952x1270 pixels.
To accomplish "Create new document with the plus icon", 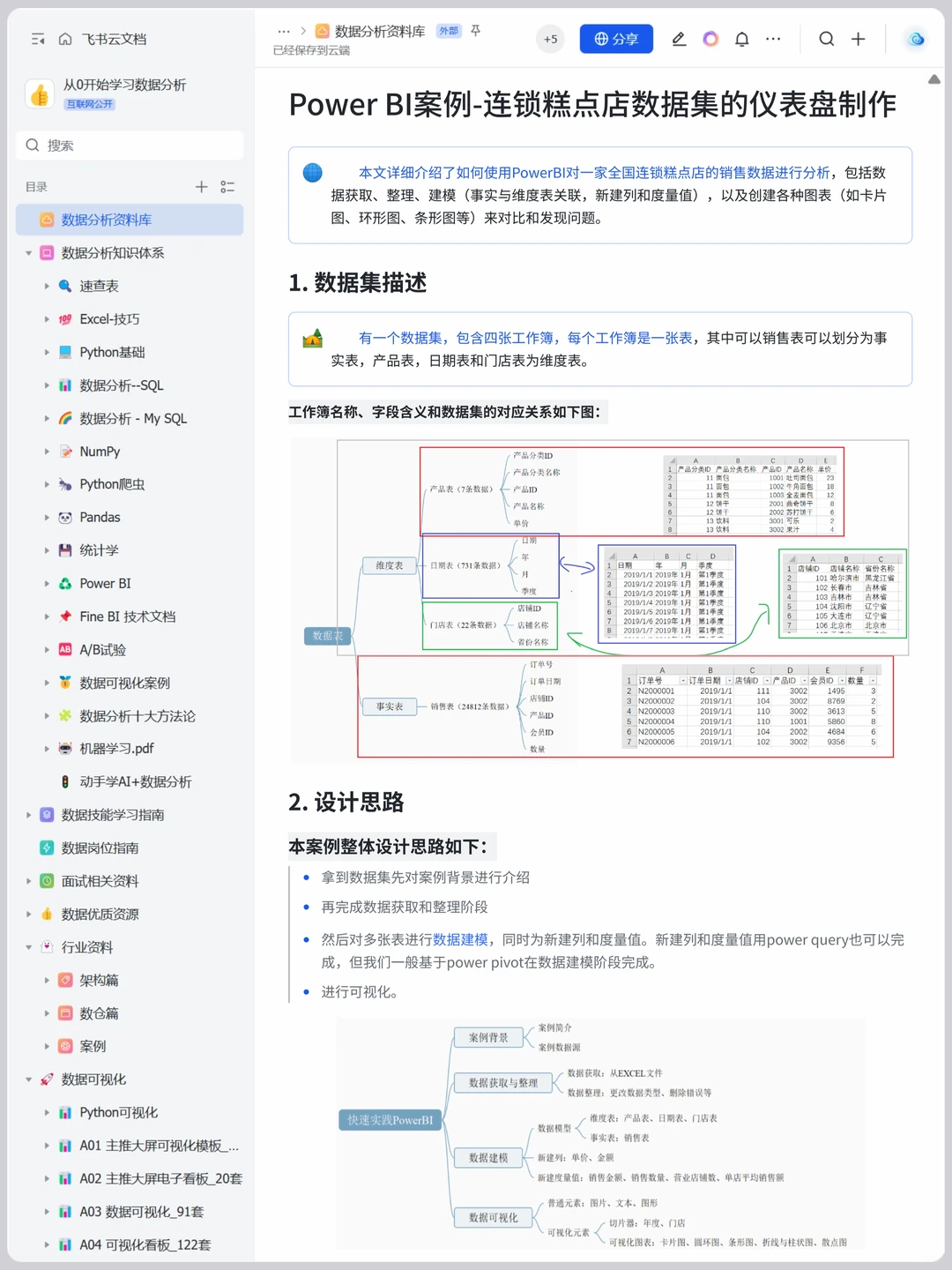I will pyautogui.click(x=857, y=39).
